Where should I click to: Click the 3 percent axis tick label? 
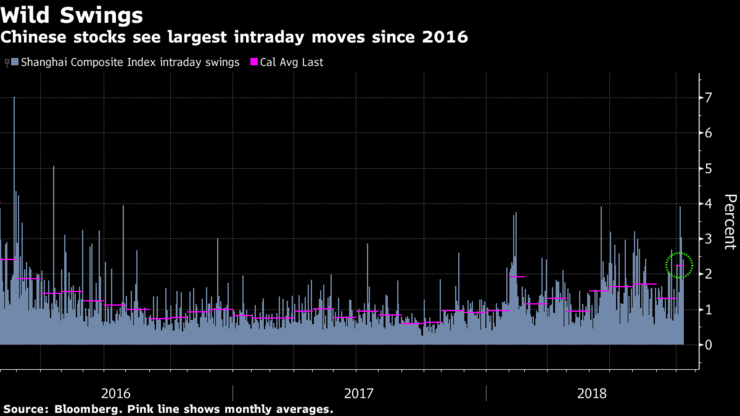coord(708,239)
